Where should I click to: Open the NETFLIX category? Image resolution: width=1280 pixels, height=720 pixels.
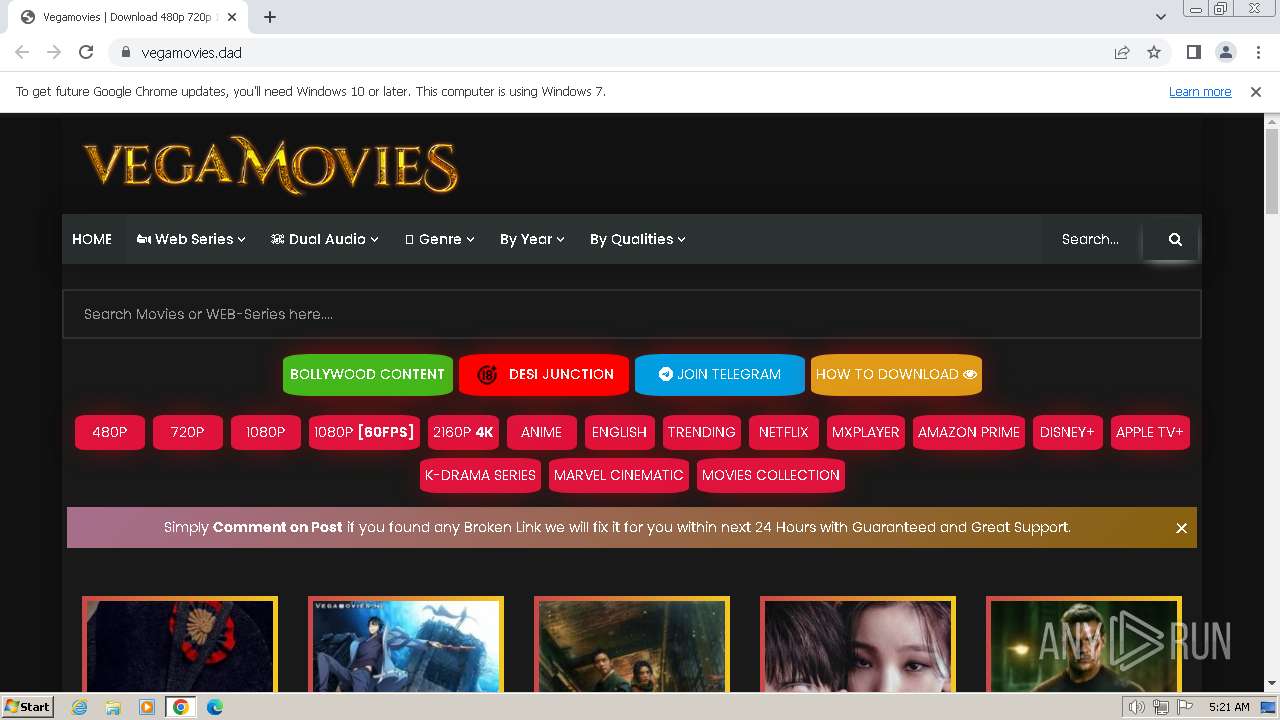point(783,432)
